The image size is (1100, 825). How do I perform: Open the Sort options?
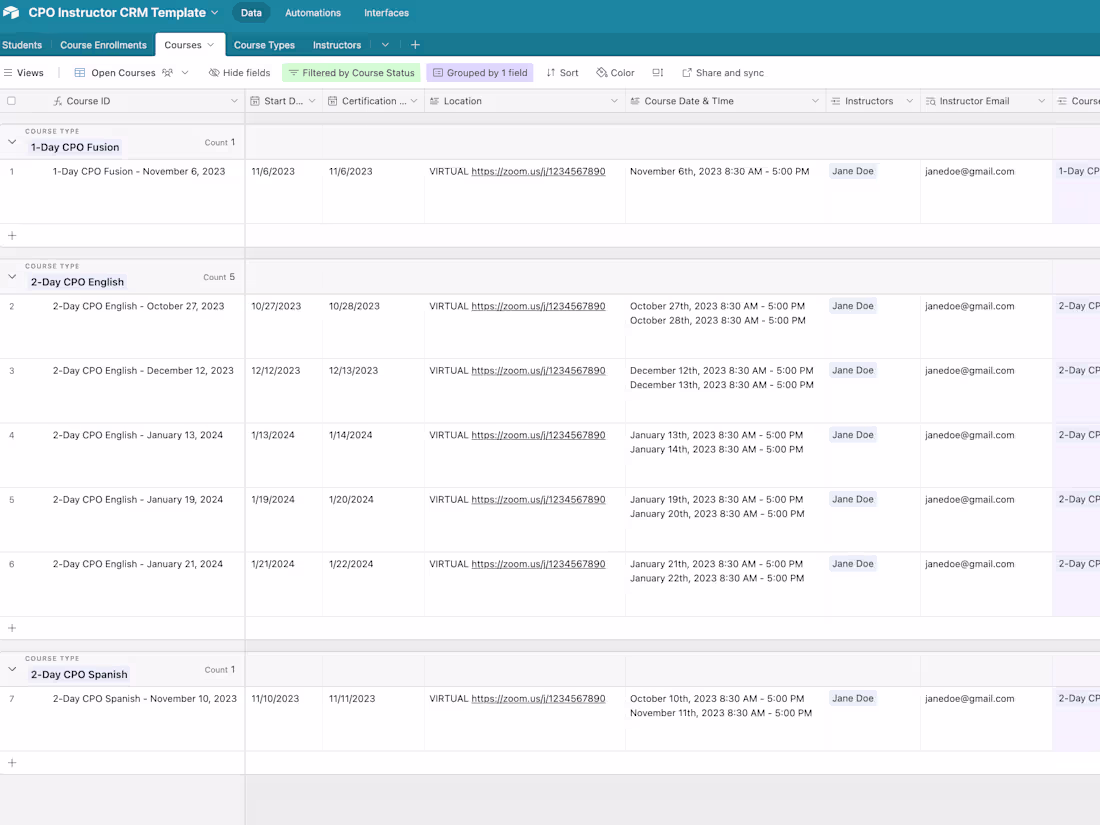562,72
